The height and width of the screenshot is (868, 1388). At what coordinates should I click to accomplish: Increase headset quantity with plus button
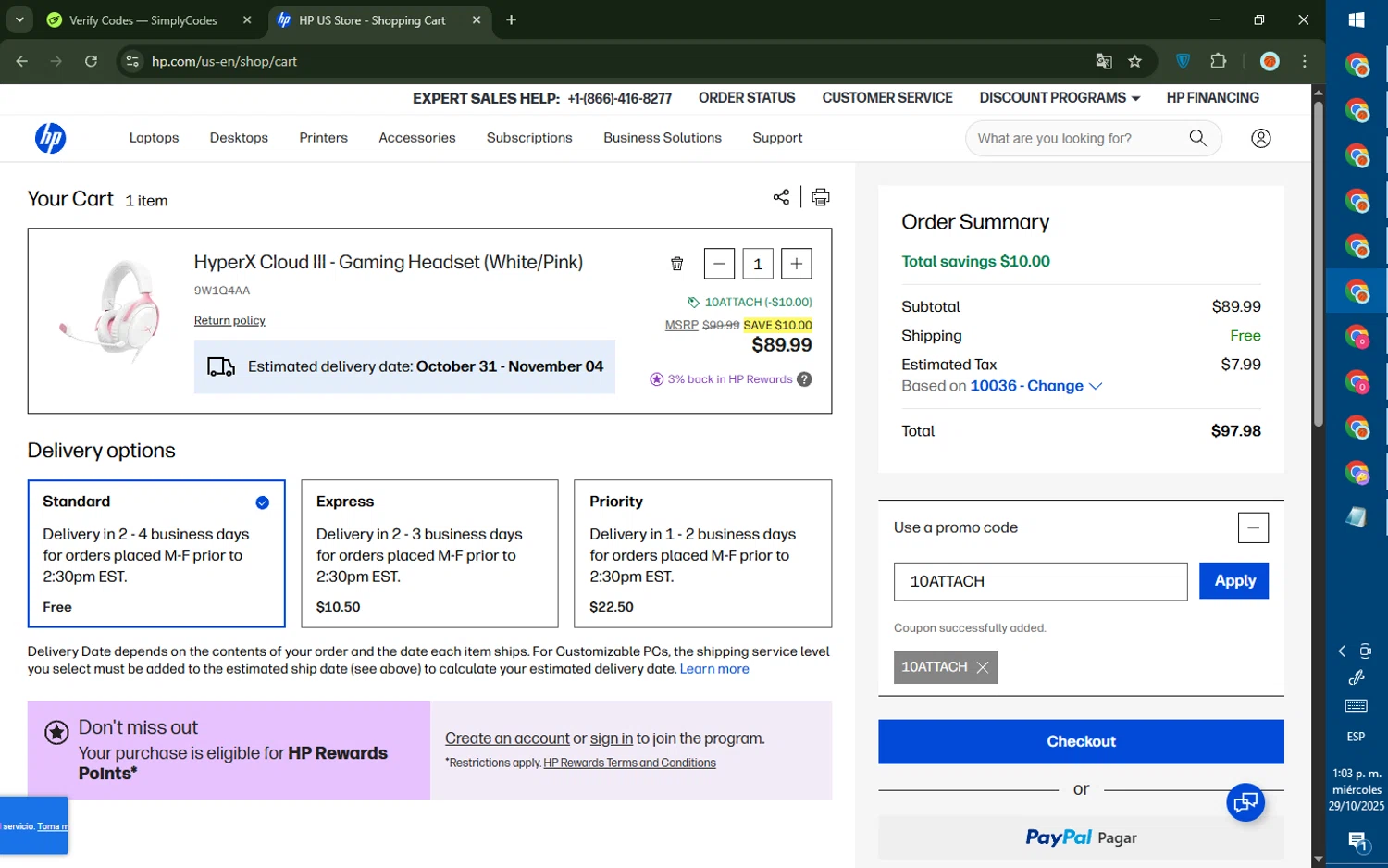(x=796, y=264)
